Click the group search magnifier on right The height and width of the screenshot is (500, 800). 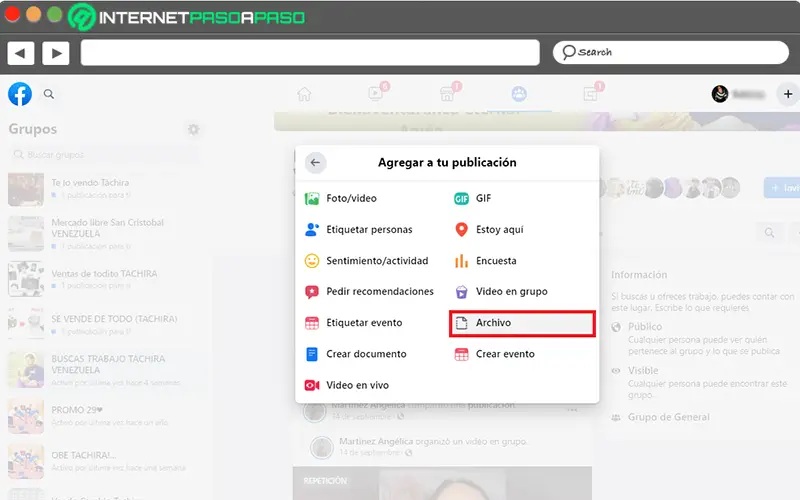pos(769,233)
